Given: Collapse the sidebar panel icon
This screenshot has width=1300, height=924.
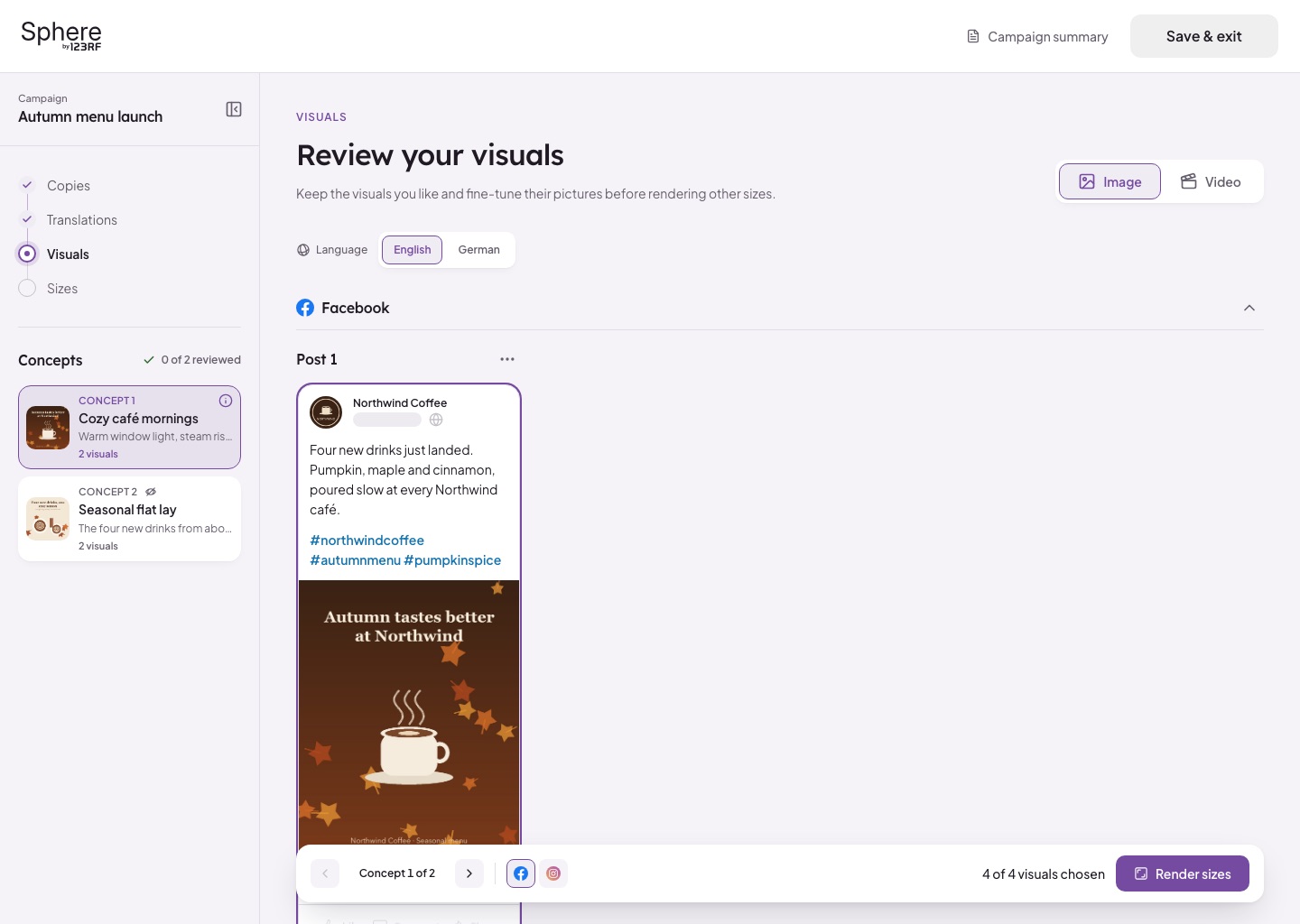Looking at the screenshot, I should click(x=234, y=109).
